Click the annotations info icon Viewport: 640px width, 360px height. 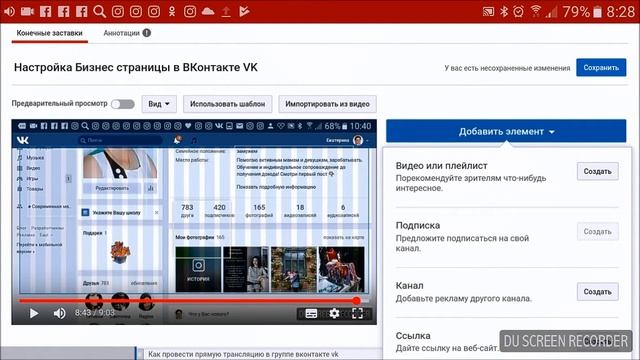pyautogui.click(x=147, y=33)
